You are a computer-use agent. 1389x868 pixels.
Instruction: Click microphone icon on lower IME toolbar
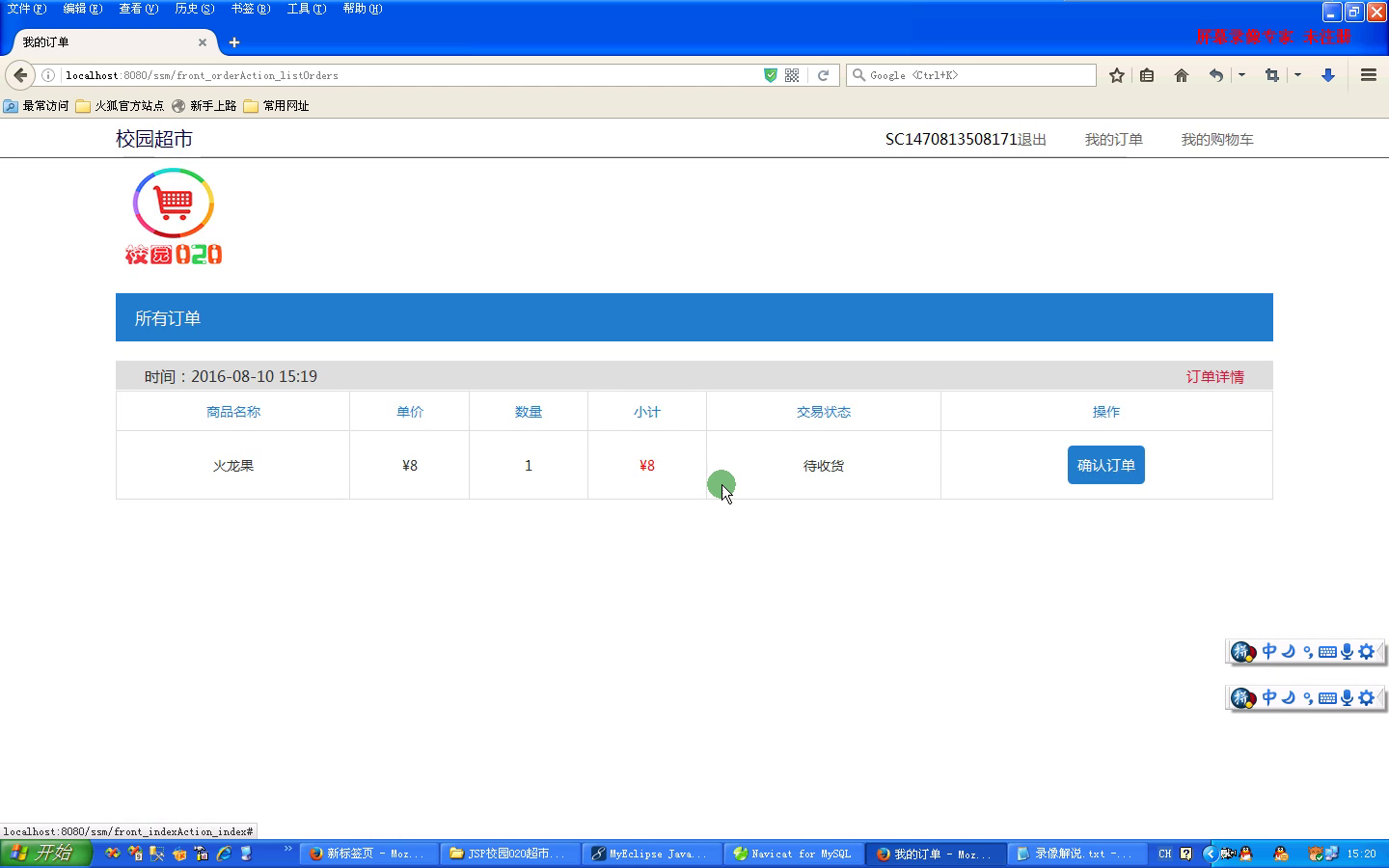(x=1347, y=697)
